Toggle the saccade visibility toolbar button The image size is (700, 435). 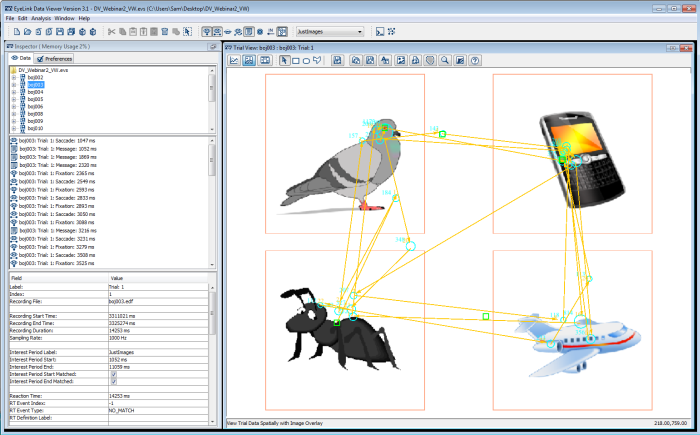click(217, 32)
